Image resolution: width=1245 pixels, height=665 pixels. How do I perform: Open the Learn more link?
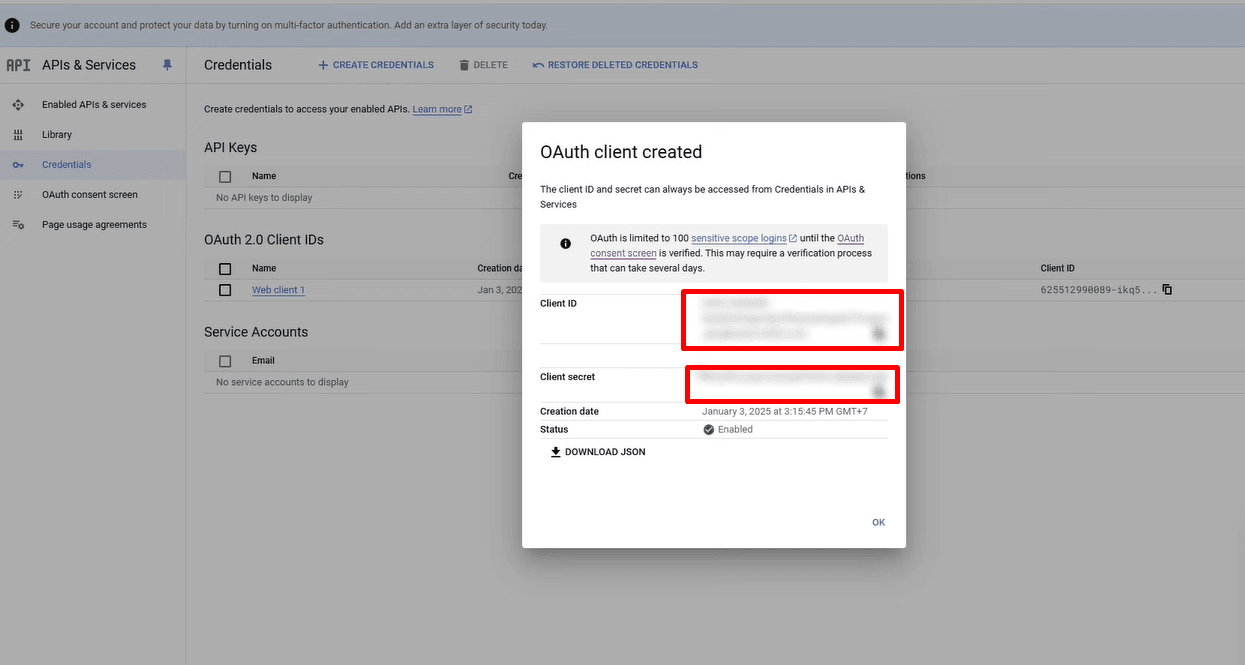tap(442, 109)
